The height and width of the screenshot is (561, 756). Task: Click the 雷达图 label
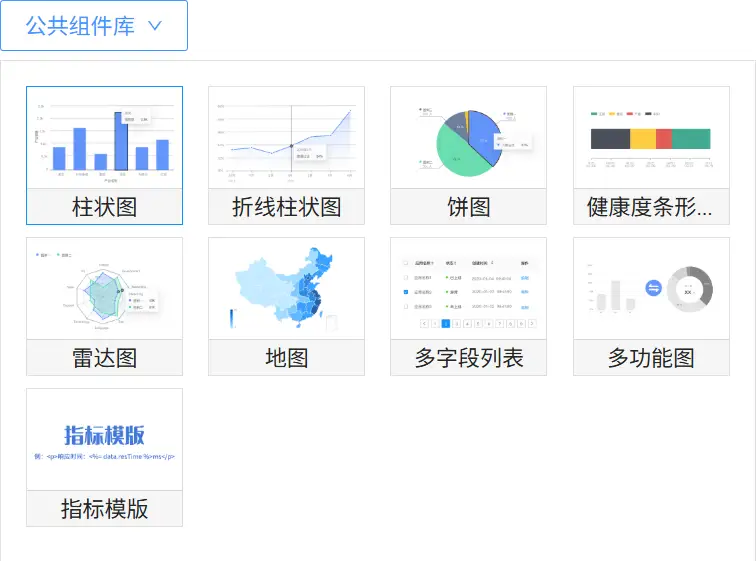[104, 358]
